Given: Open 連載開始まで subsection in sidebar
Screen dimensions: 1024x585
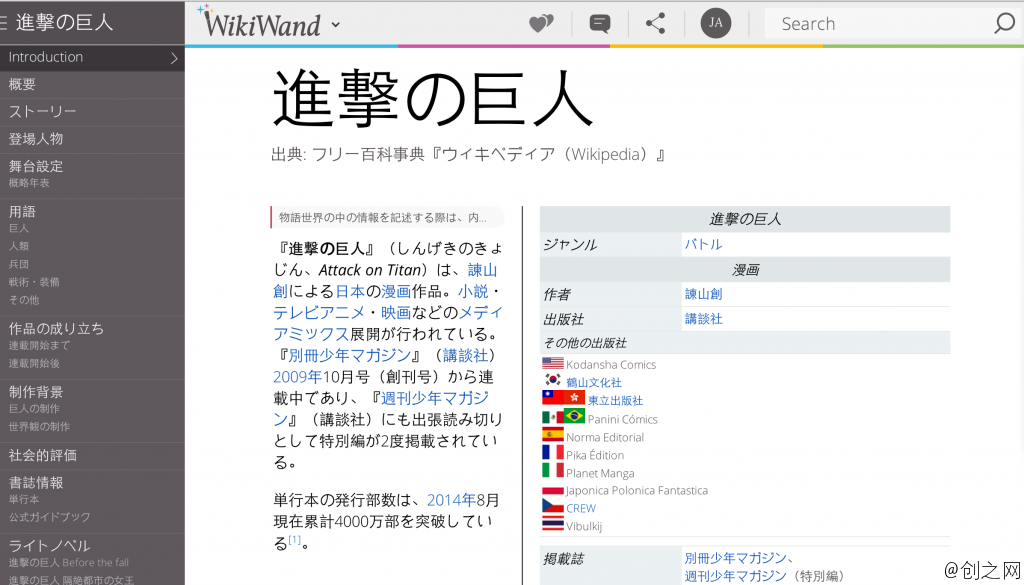Looking at the screenshot, I should [39, 345].
